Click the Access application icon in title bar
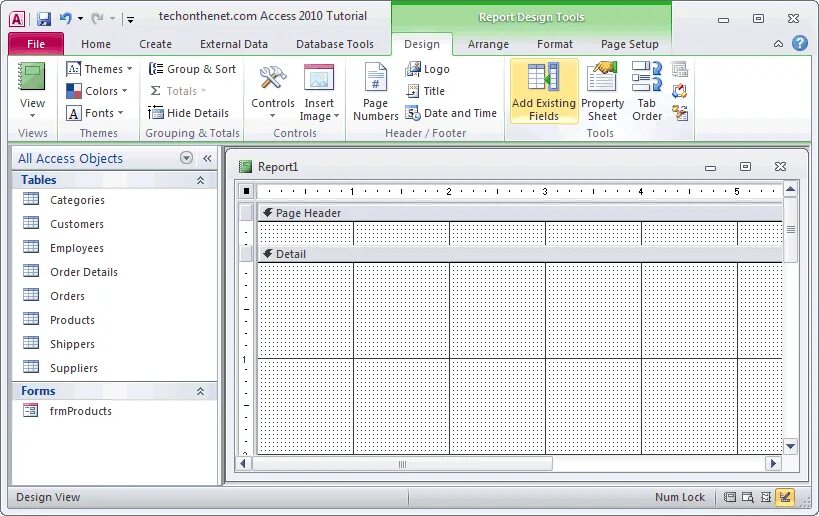Image resolution: width=819 pixels, height=516 pixels. click(x=17, y=19)
